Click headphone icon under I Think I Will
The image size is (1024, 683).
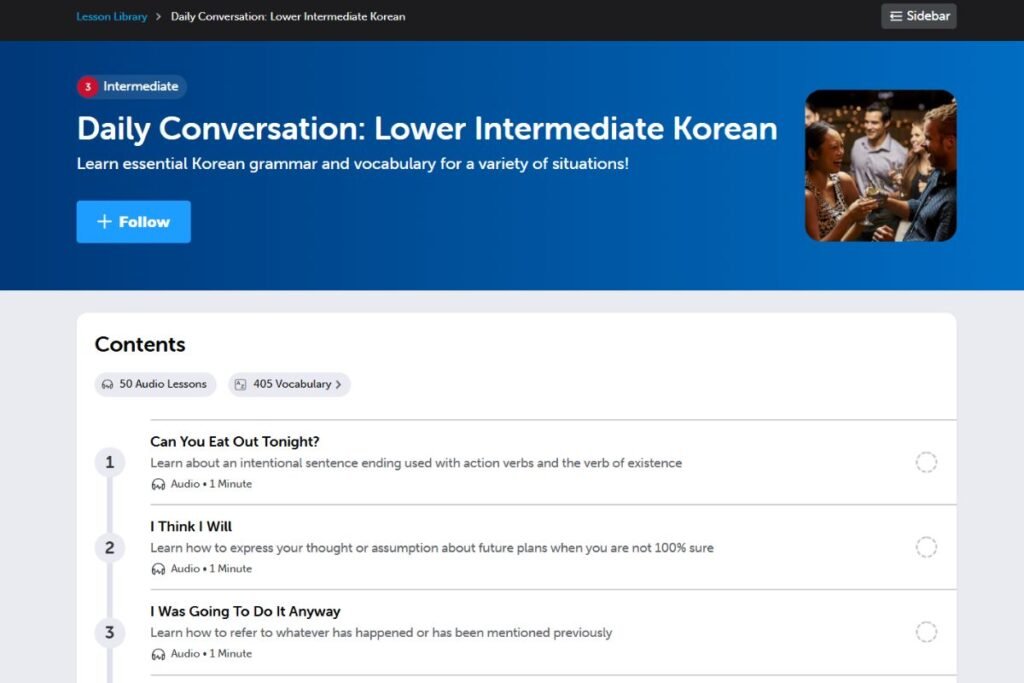(x=158, y=569)
